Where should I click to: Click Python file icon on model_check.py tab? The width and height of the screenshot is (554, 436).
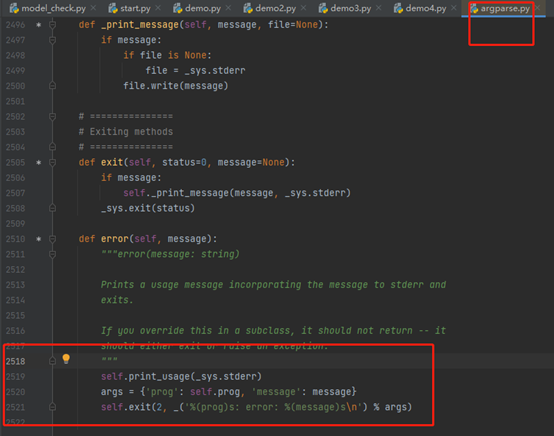[14, 8]
